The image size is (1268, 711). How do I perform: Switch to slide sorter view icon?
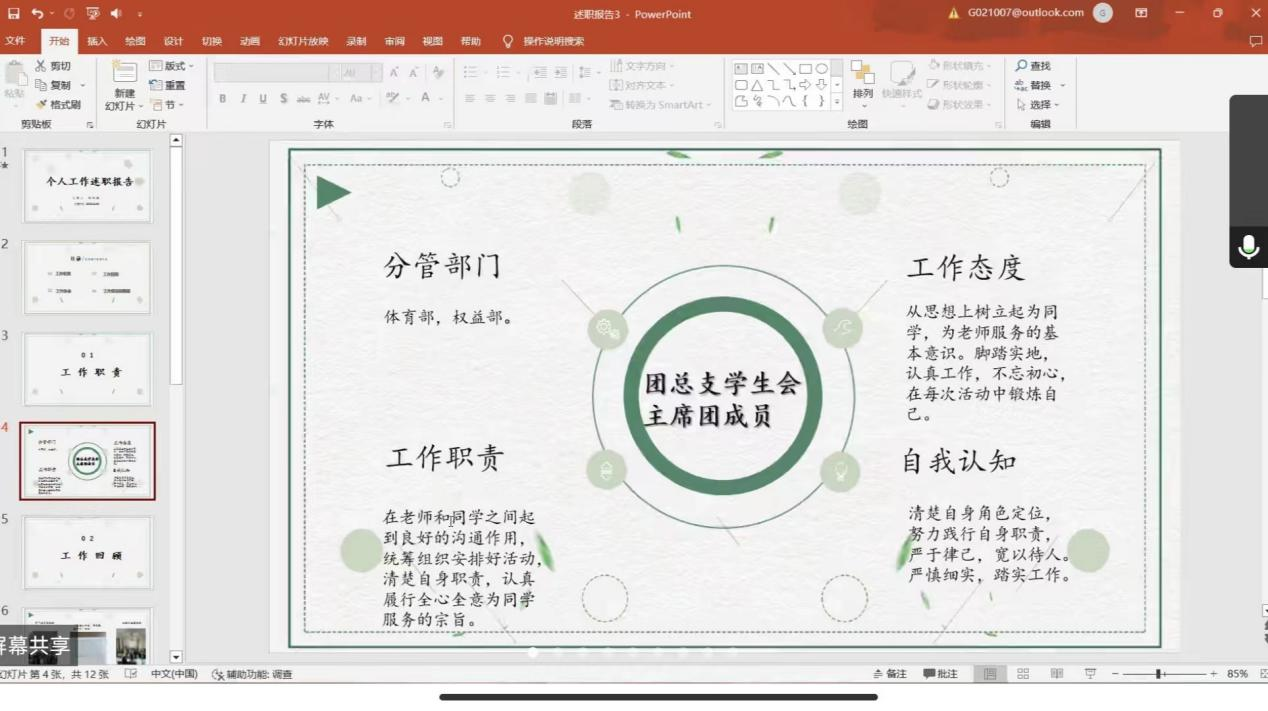[x=1023, y=674]
